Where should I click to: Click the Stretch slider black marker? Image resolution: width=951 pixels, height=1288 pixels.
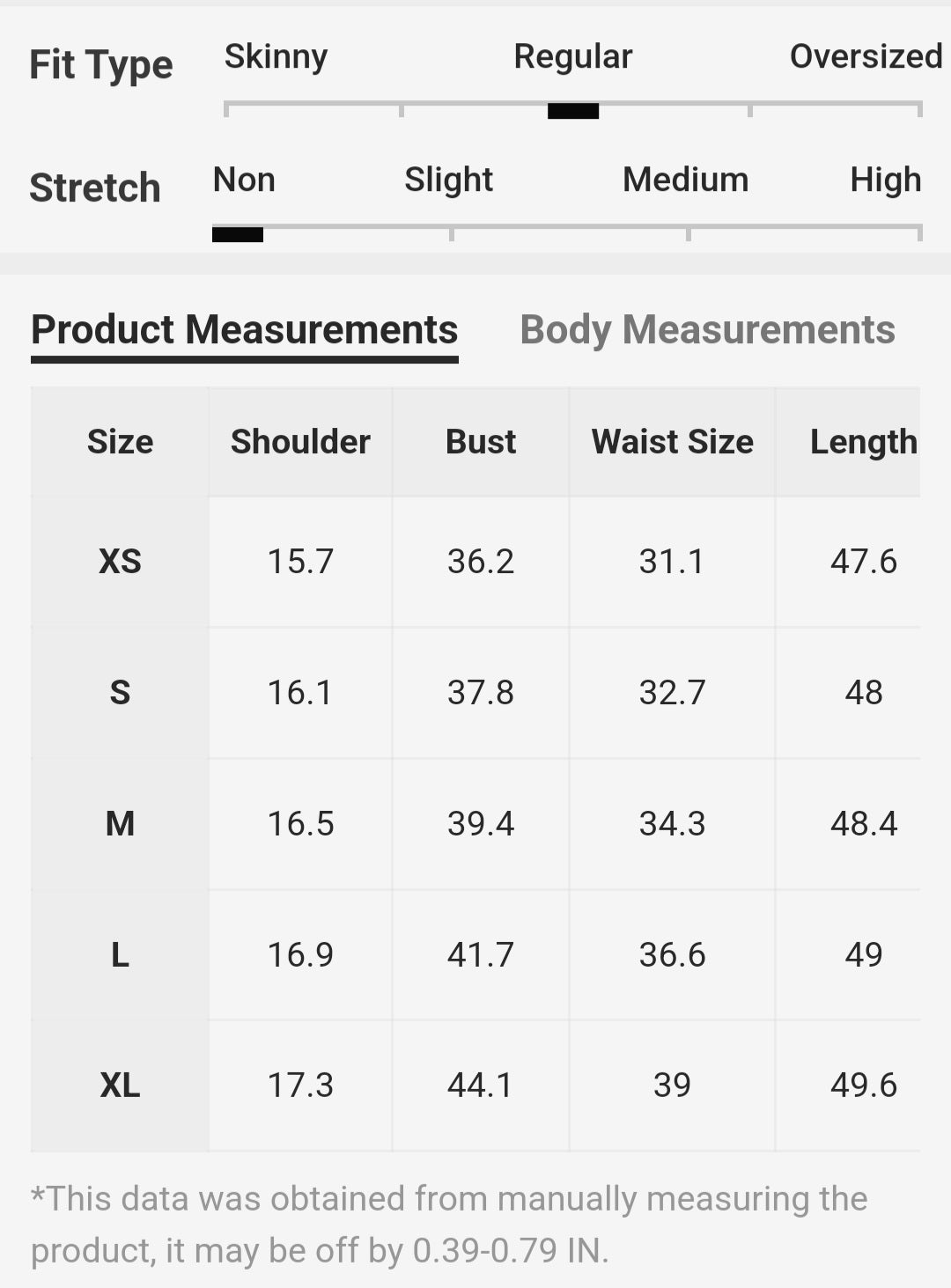[238, 234]
